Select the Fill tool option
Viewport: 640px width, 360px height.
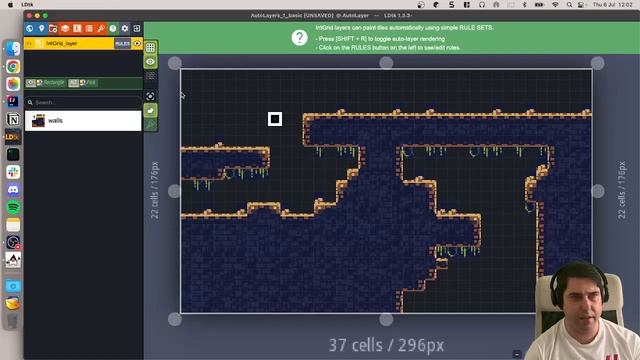point(82,83)
